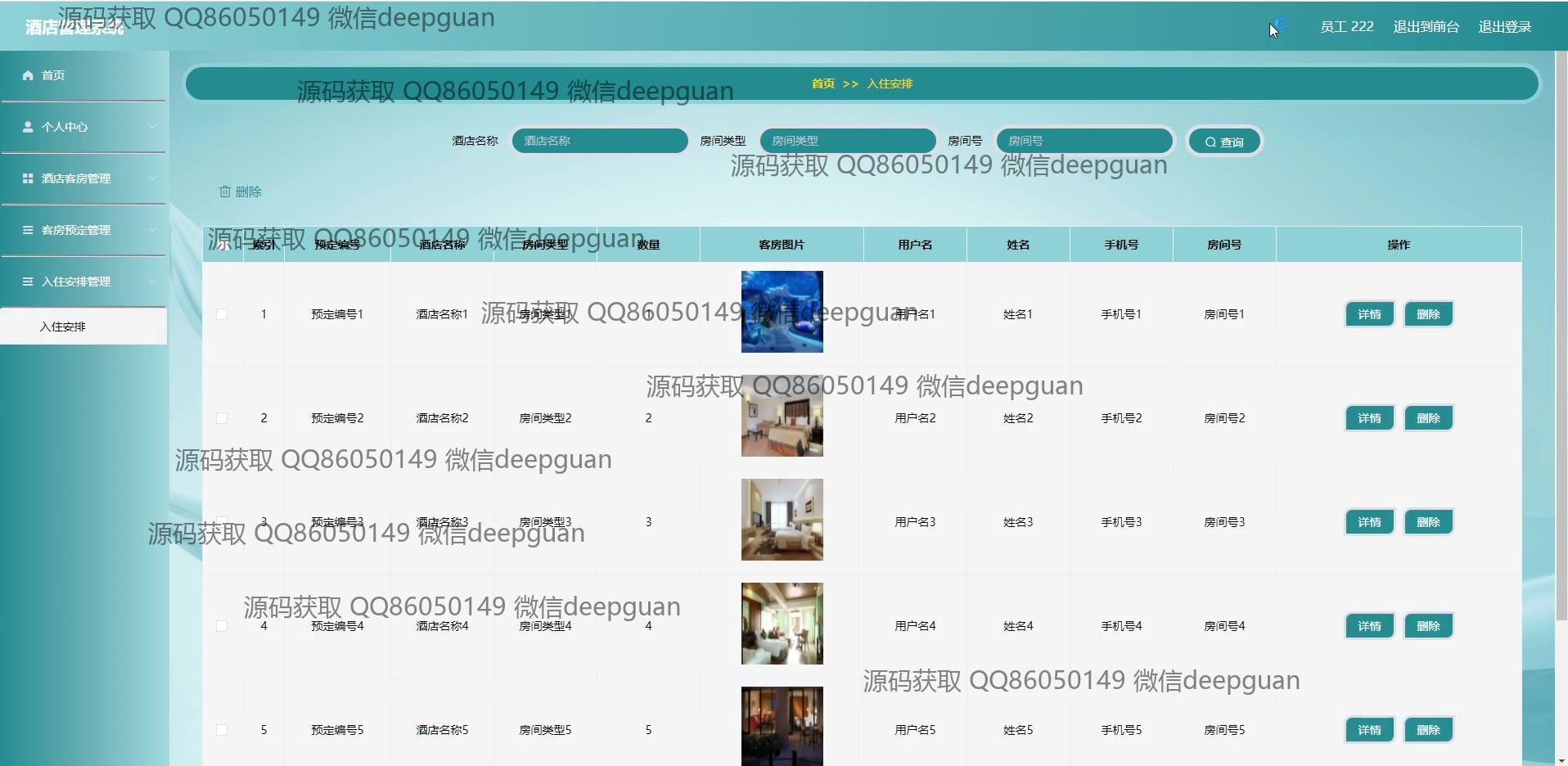The image size is (1568, 766).
Task: Select the icon beside 入住安排管理
Action: pyautogui.click(x=27, y=282)
